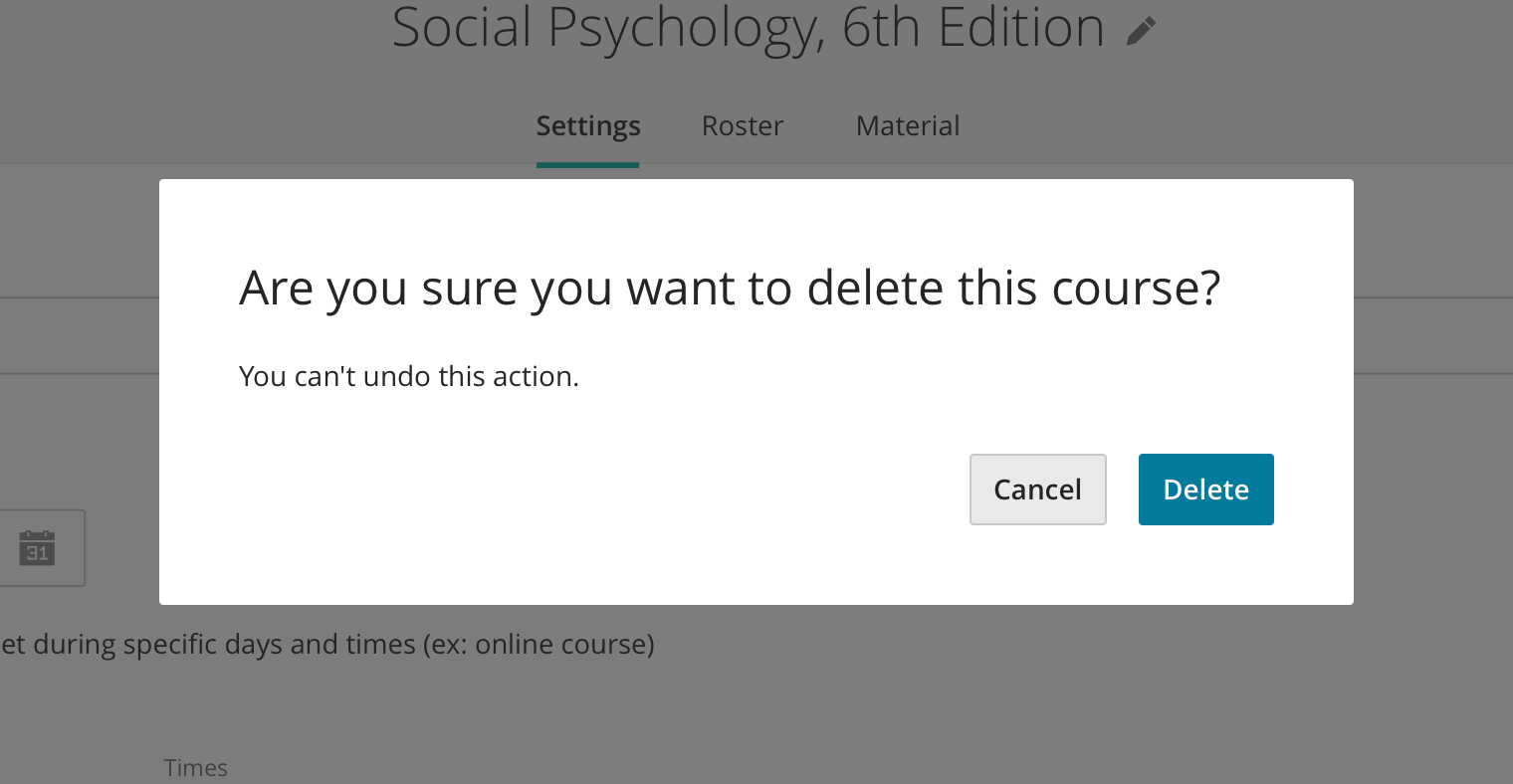Open the Material tab
Viewport: 1513px width, 784px height.
tap(907, 126)
